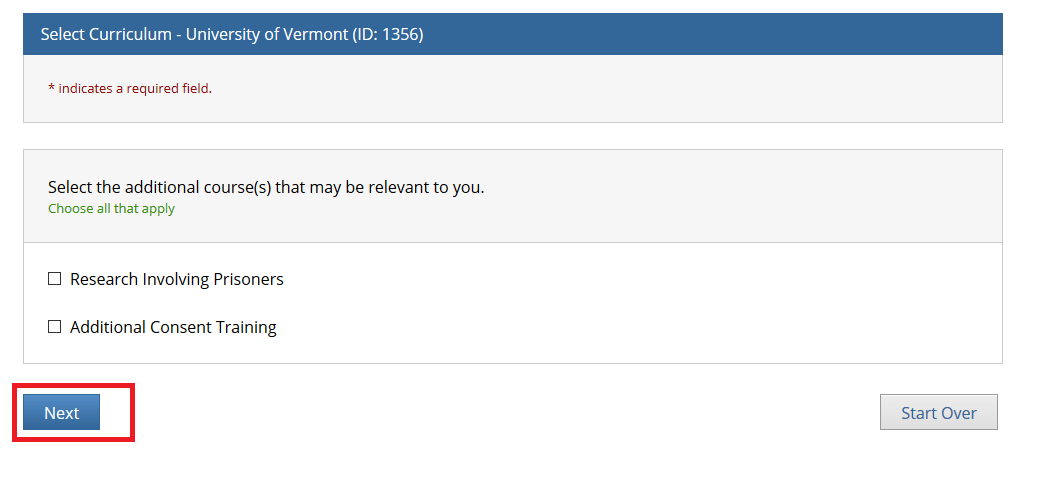Enable the Additional Consent Training checkbox

coord(54,327)
